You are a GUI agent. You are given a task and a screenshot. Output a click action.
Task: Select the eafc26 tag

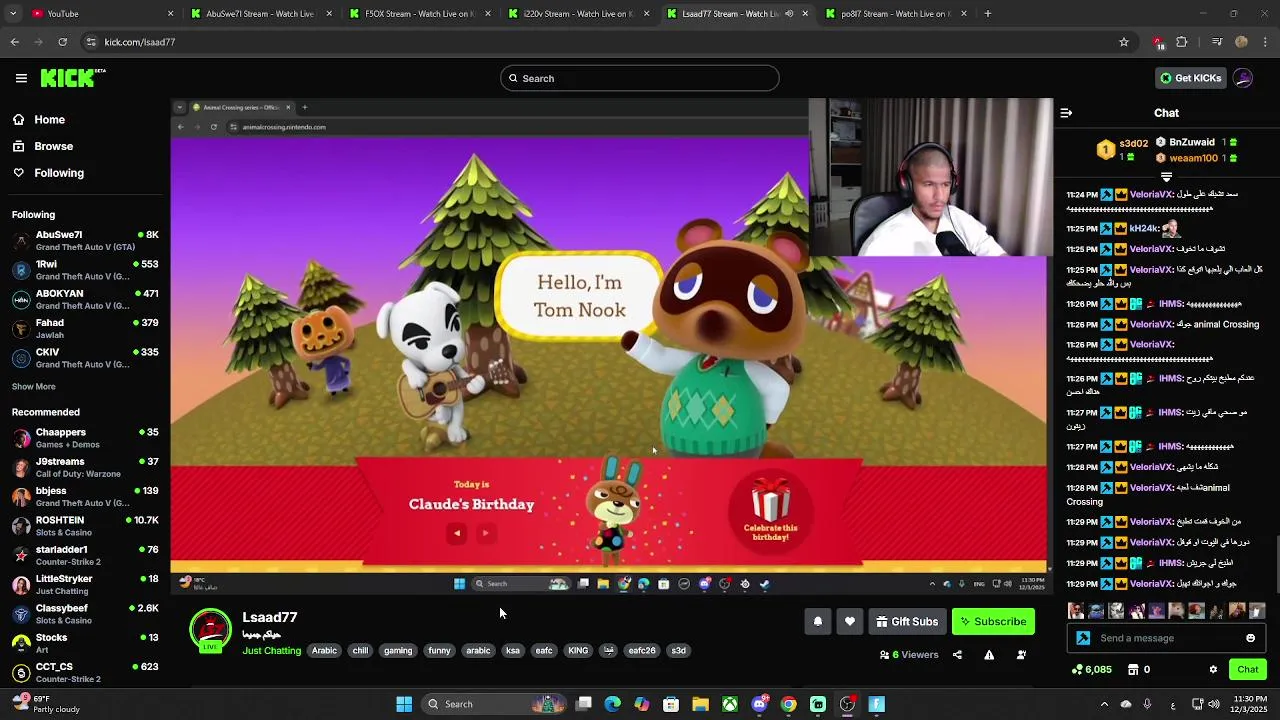642,651
